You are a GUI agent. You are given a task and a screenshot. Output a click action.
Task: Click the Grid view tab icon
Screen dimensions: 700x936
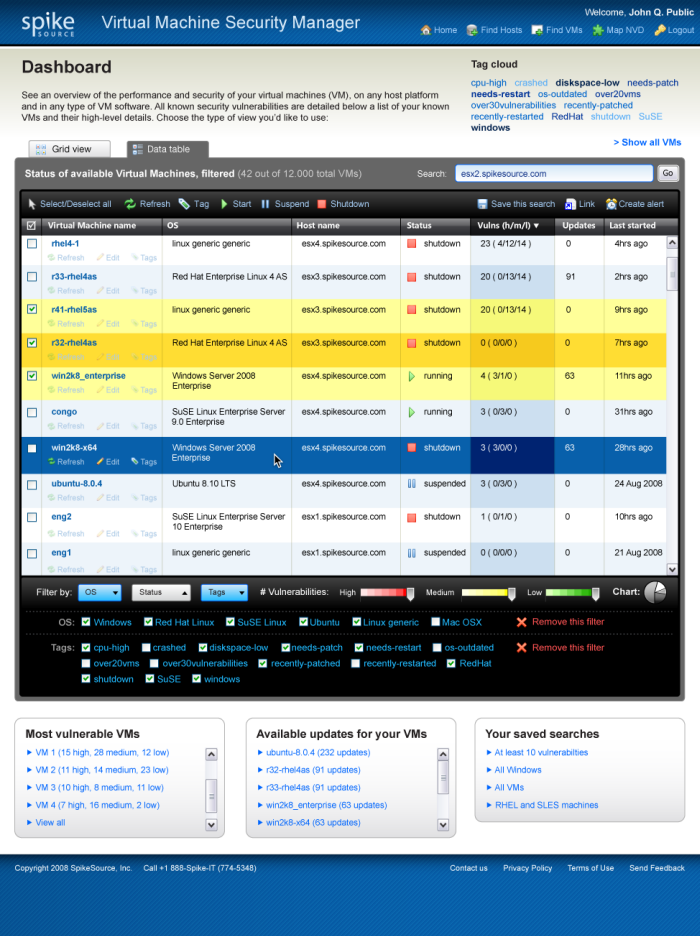(41, 149)
